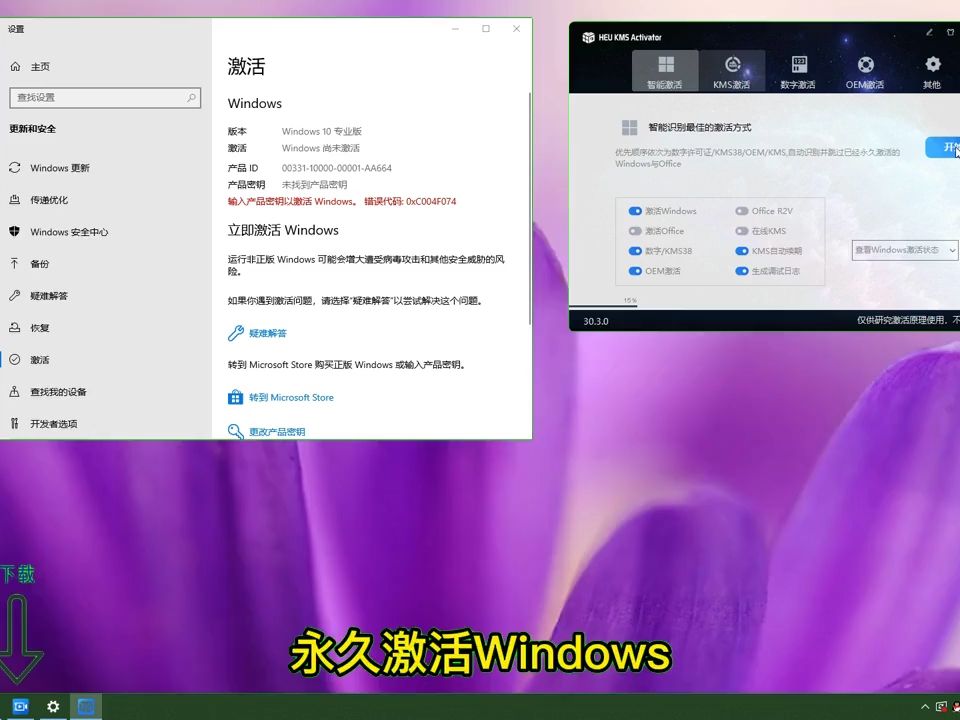Toggle the OEM激活 switch
The image size is (960, 720).
635,271
